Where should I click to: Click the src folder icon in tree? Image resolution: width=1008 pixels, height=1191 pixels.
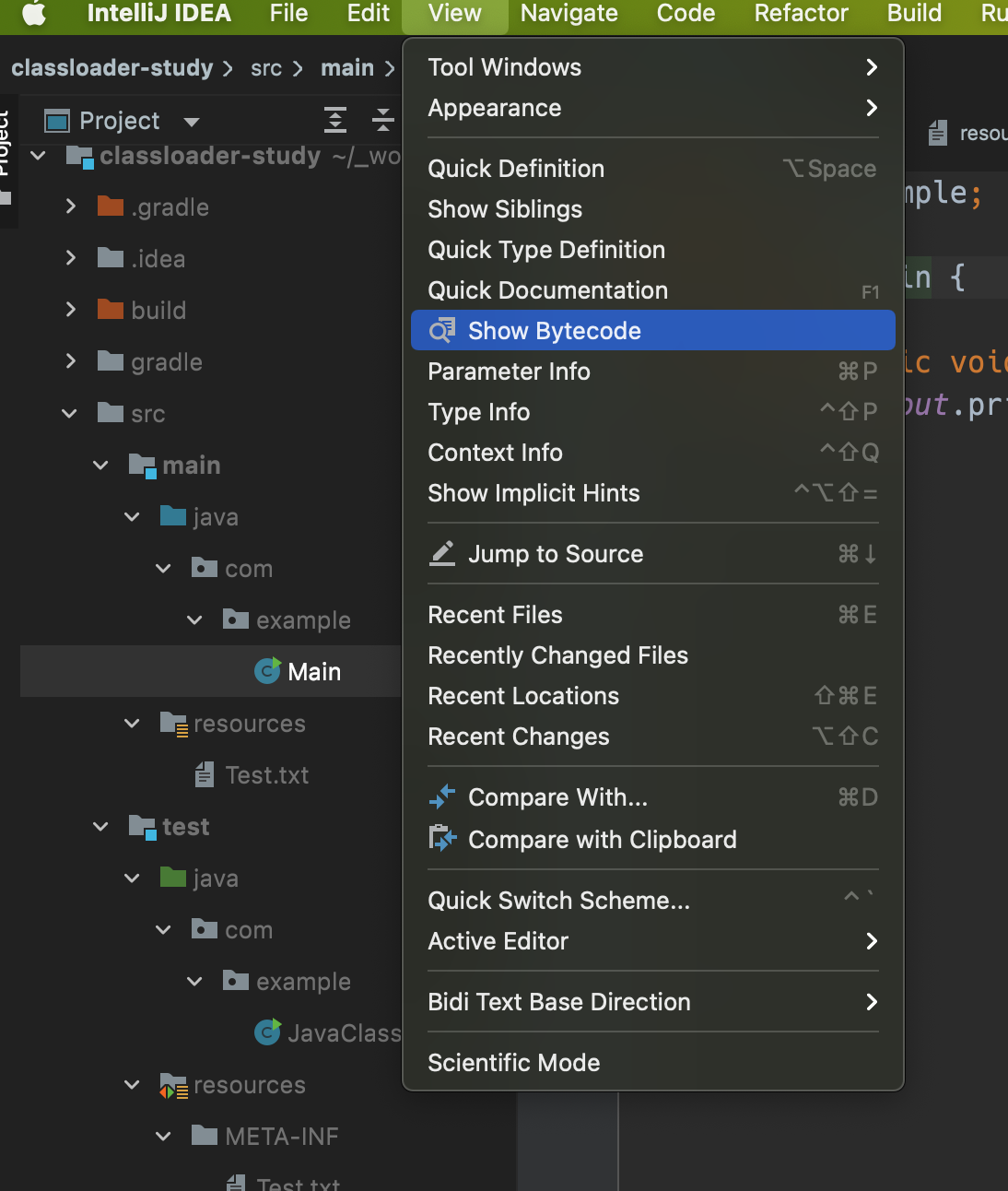pos(111,412)
